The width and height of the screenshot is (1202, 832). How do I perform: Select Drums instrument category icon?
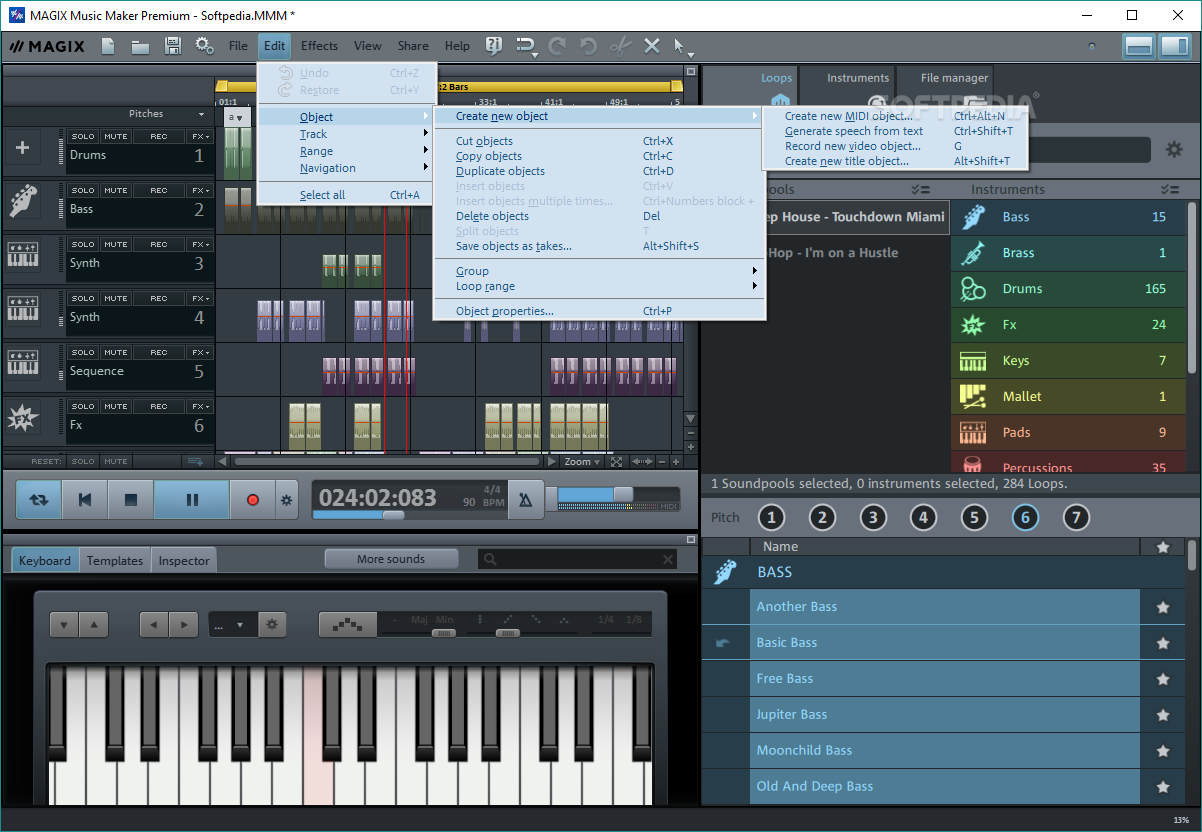(973, 289)
